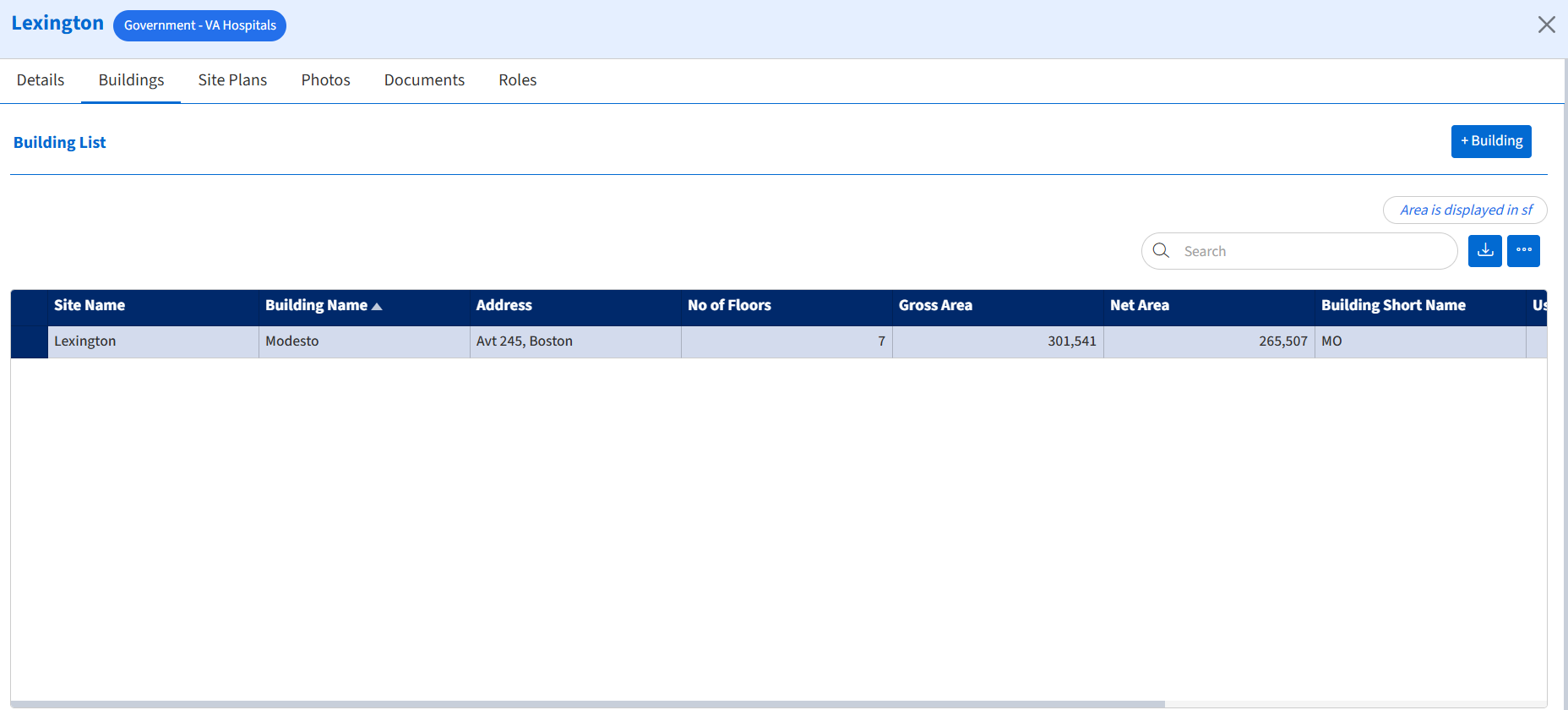The width and height of the screenshot is (1568, 710).
Task: Open the Site Plans tab
Action: 232,80
